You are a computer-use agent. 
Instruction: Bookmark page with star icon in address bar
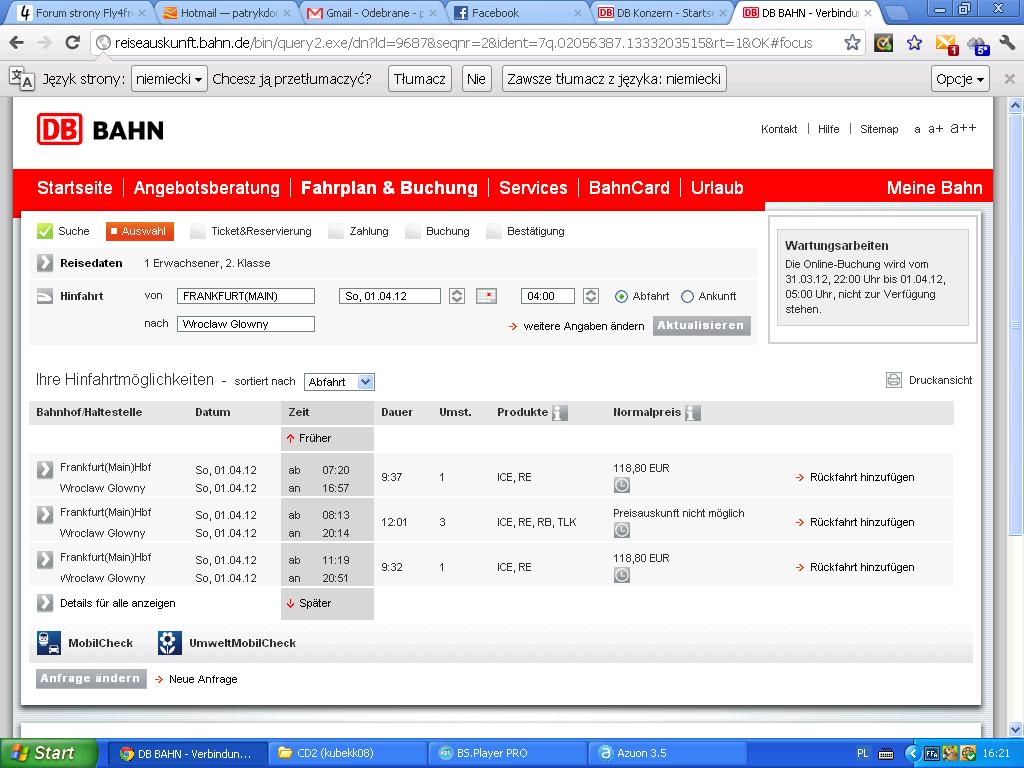point(852,43)
